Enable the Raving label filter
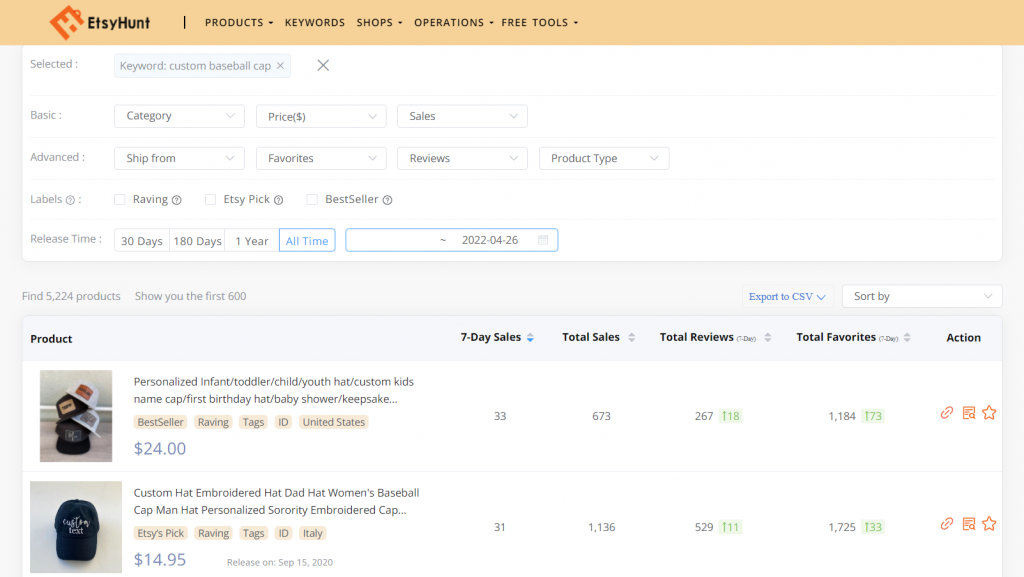1024x577 pixels. (118, 199)
